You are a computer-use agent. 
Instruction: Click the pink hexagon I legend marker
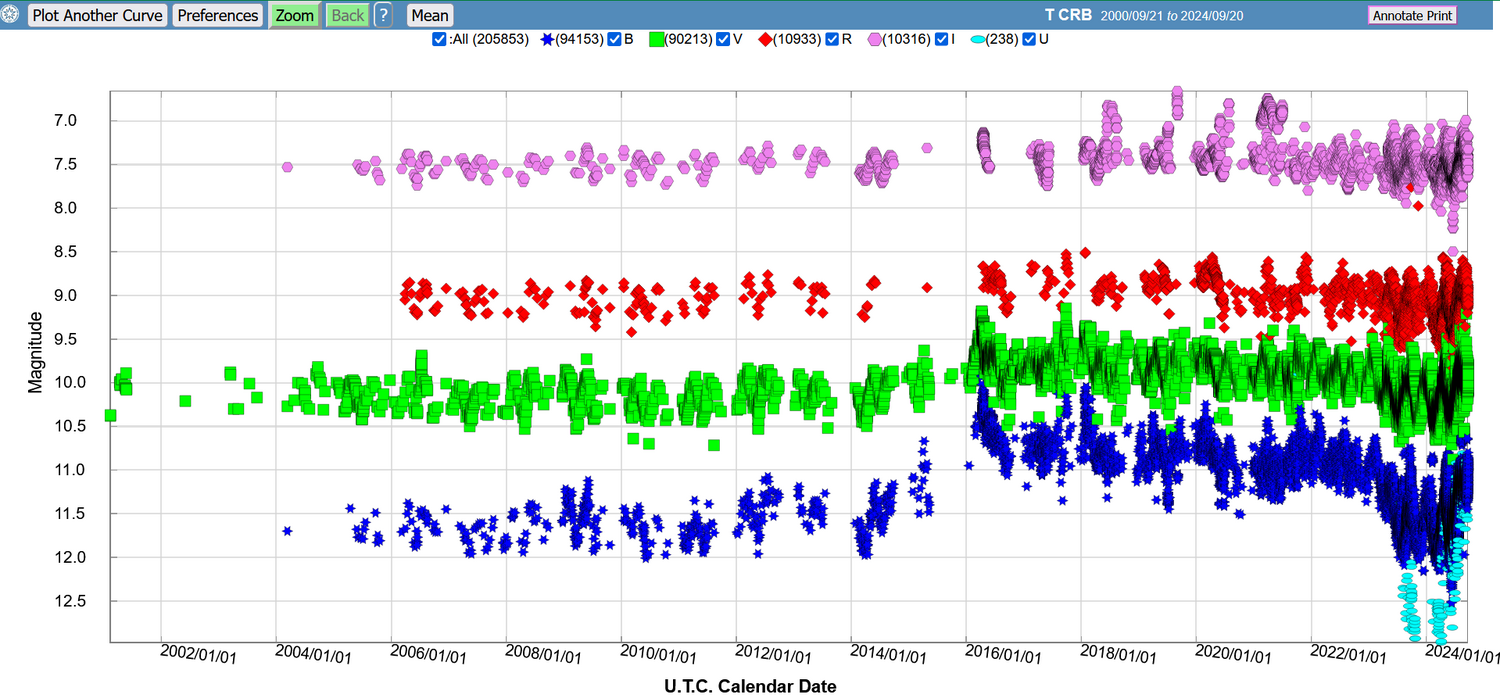(874, 40)
